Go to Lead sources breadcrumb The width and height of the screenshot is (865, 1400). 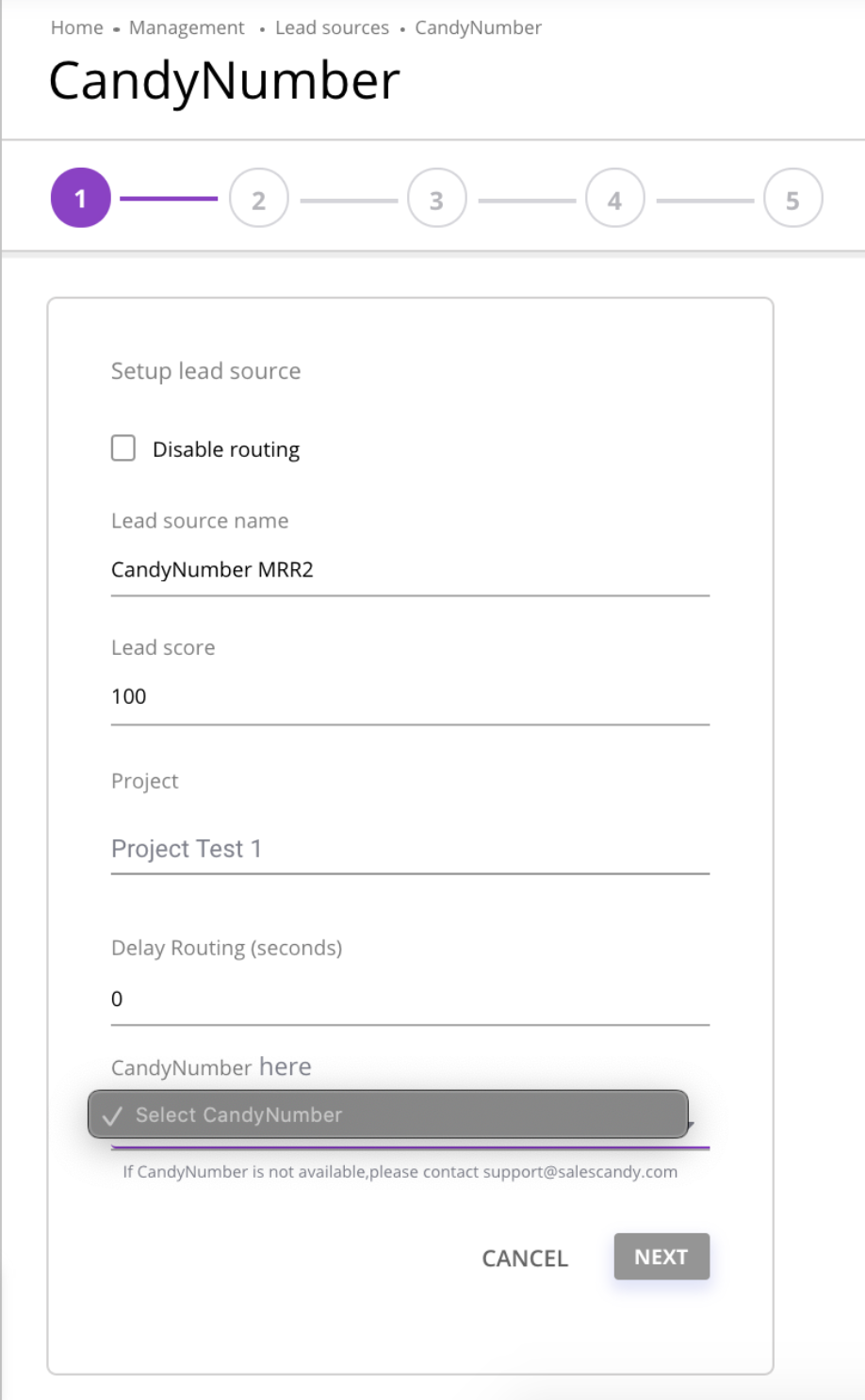(x=332, y=28)
